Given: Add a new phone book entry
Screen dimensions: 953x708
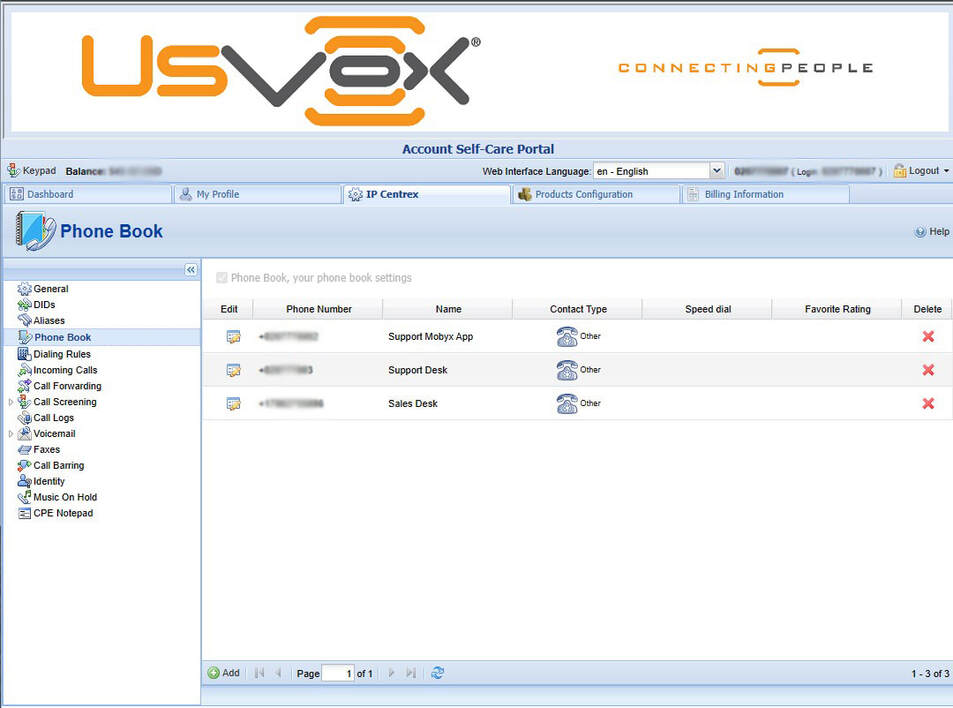Looking at the screenshot, I should point(224,673).
